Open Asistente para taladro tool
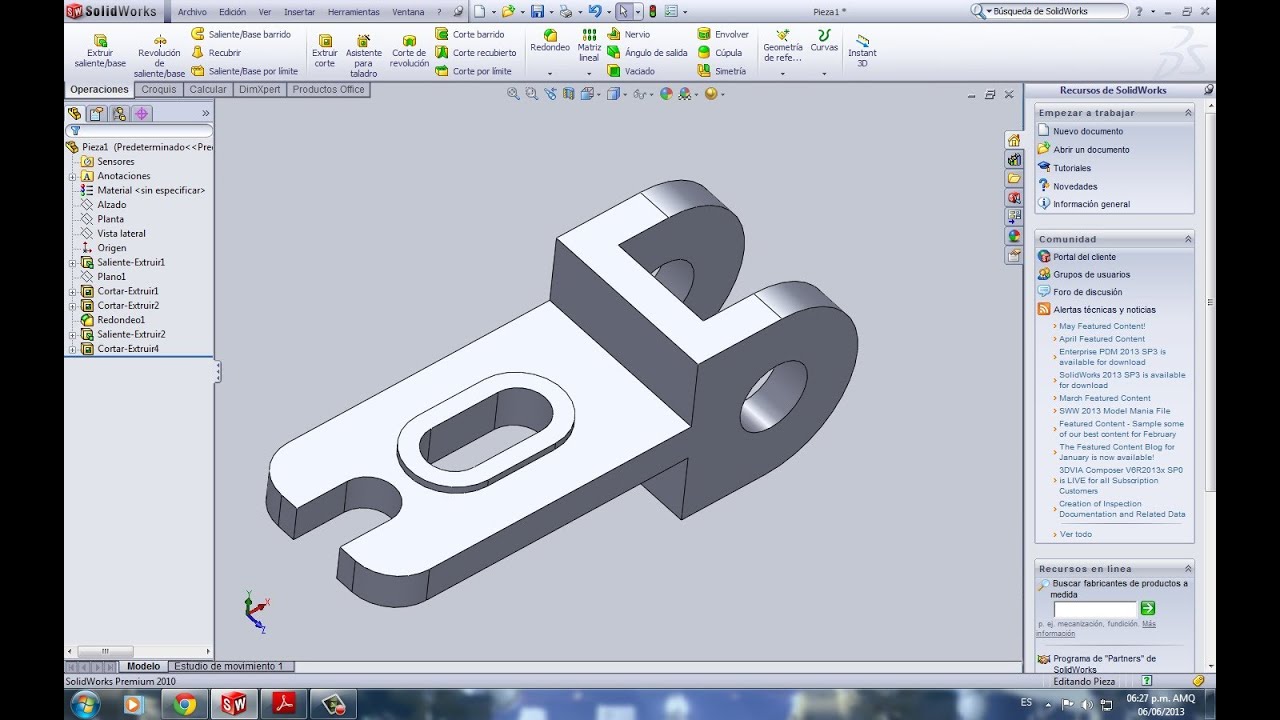Viewport: 1280px width, 720px height. pyautogui.click(x=364, y=55)
